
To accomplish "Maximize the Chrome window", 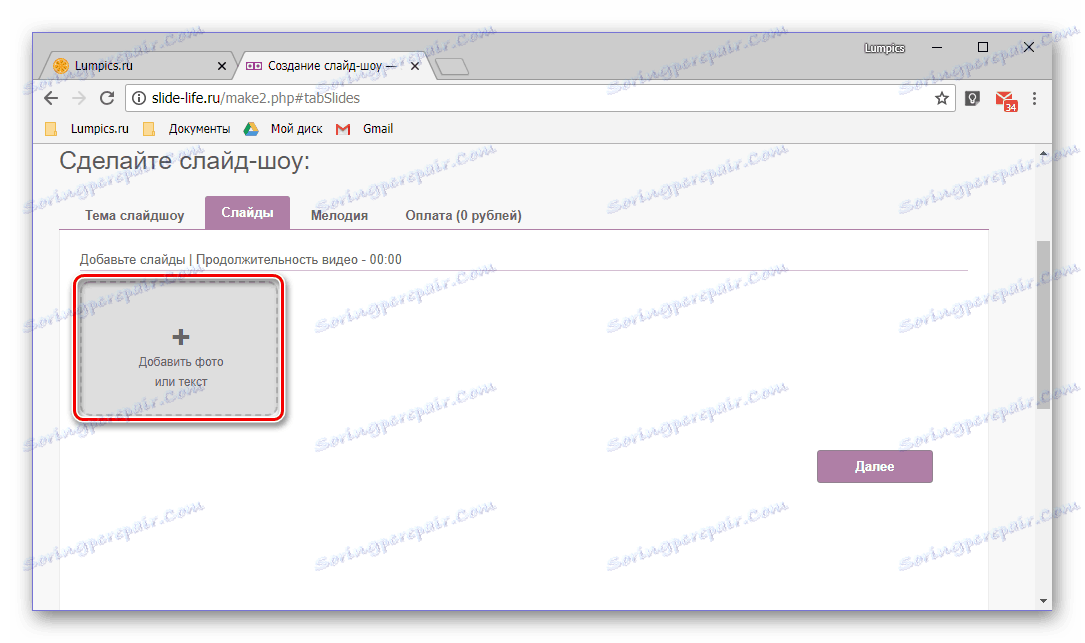I will pos(983,47).
